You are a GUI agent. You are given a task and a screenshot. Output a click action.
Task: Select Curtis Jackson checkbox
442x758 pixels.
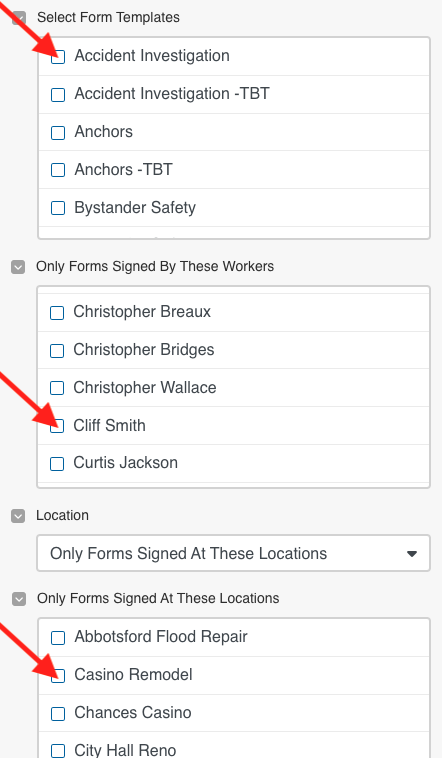coord(57,464)
